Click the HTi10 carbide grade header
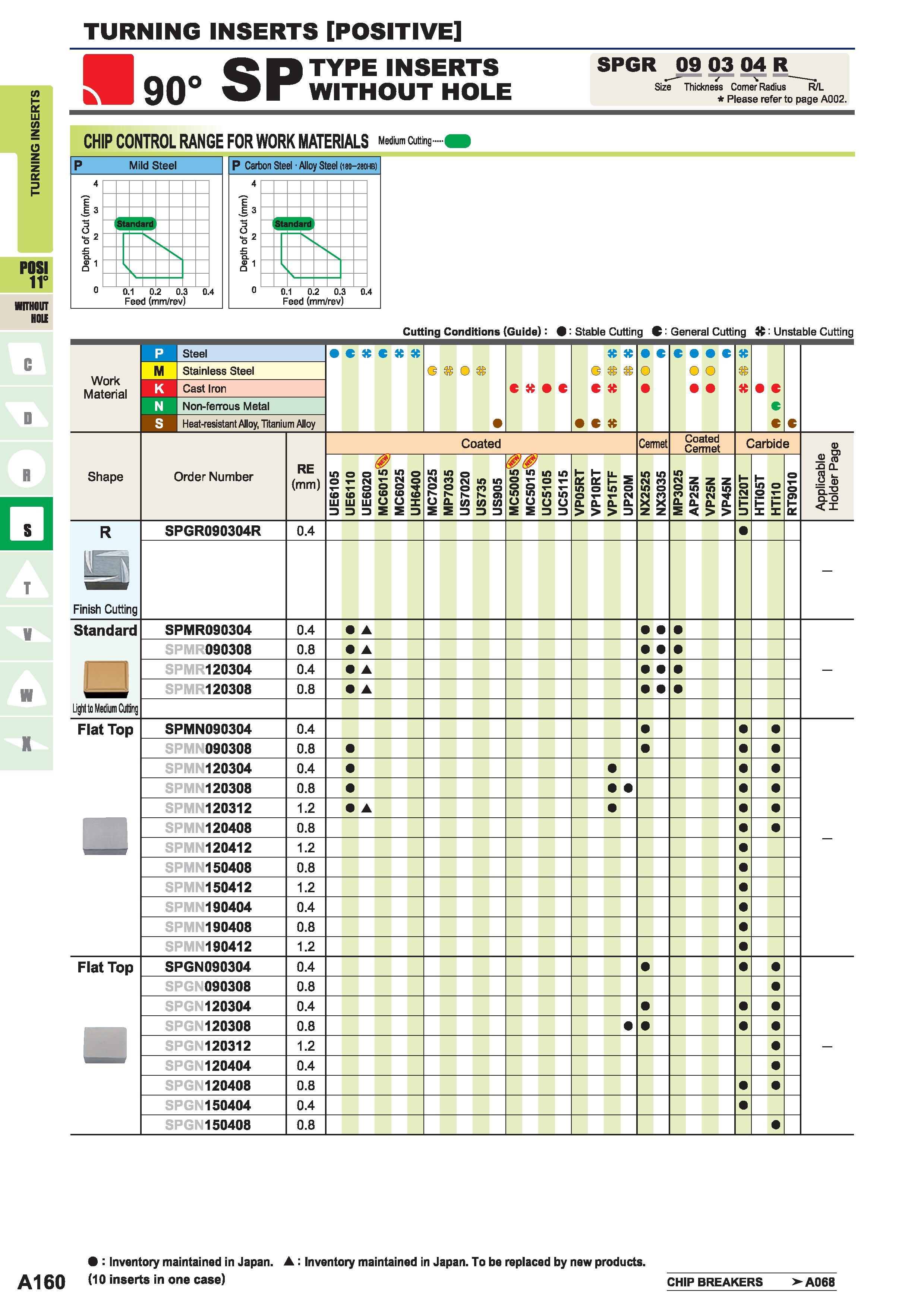Image resolution: width=924 pixels, height=1308 pixels. 775,499
